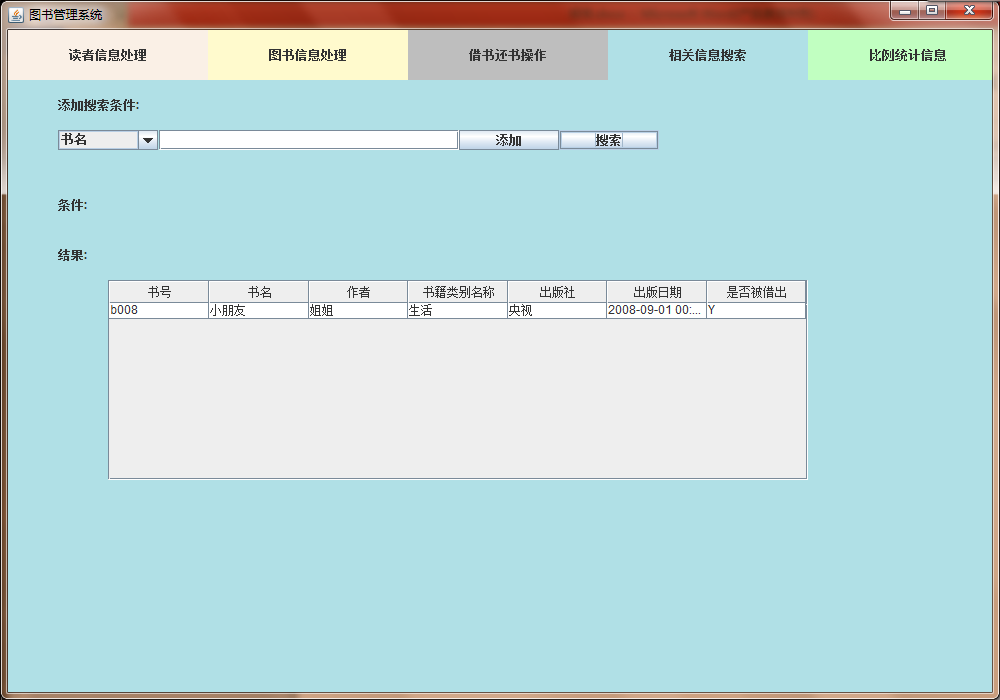Click the 出版日期 column header

coord(657,292)
